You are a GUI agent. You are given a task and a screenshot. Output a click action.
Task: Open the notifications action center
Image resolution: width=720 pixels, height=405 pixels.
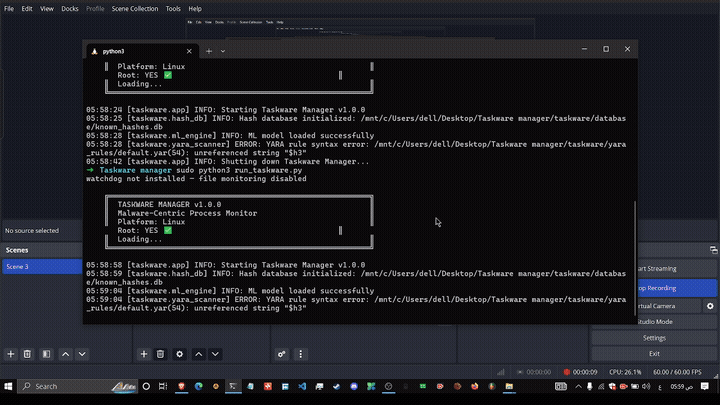coord(705,386)
